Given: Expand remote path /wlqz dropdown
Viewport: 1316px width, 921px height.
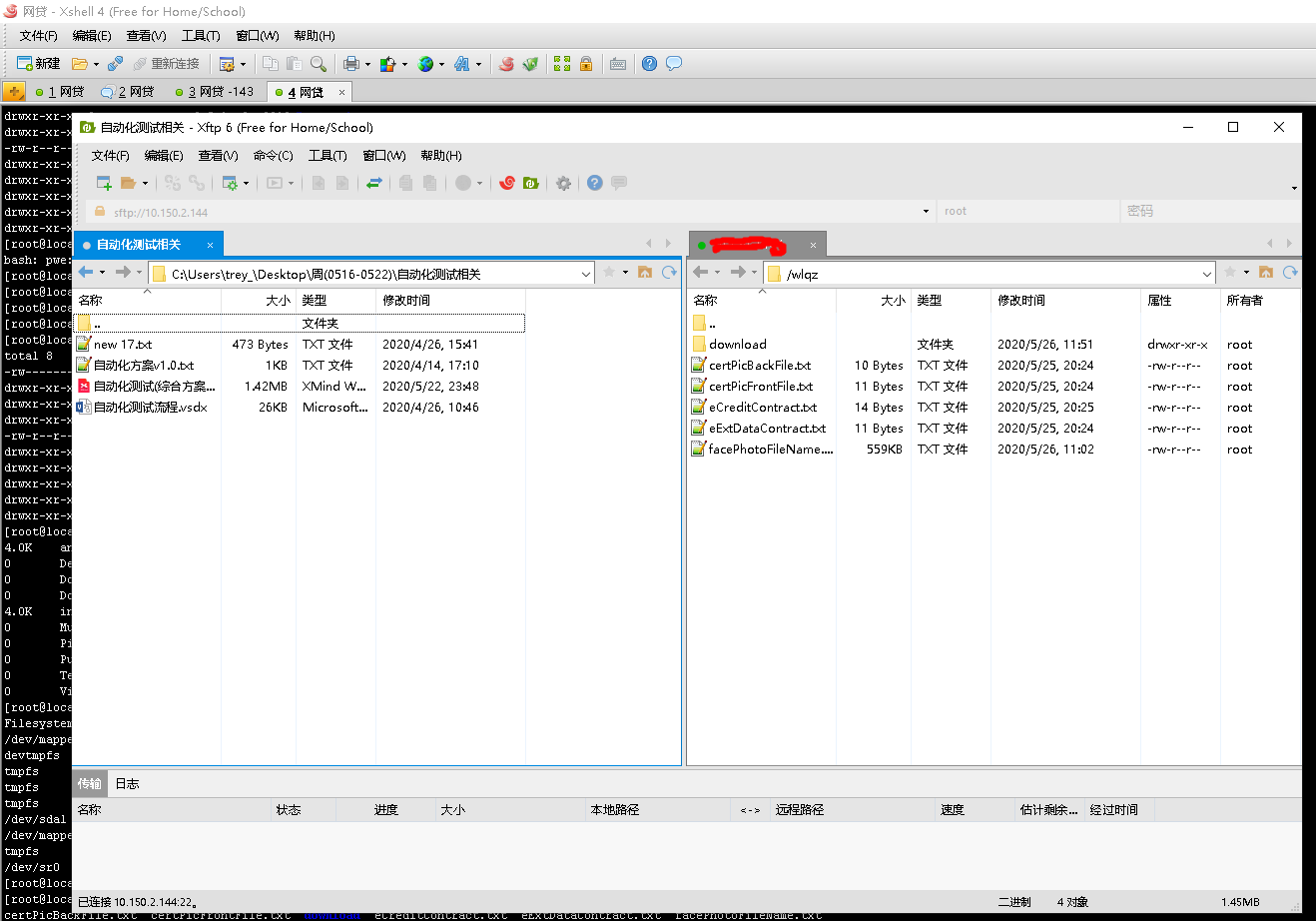Looking at the screenshot, I should point(1207,274).
